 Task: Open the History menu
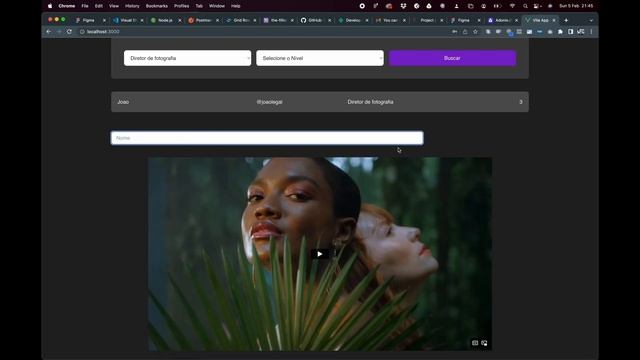(x=132, y=6)
